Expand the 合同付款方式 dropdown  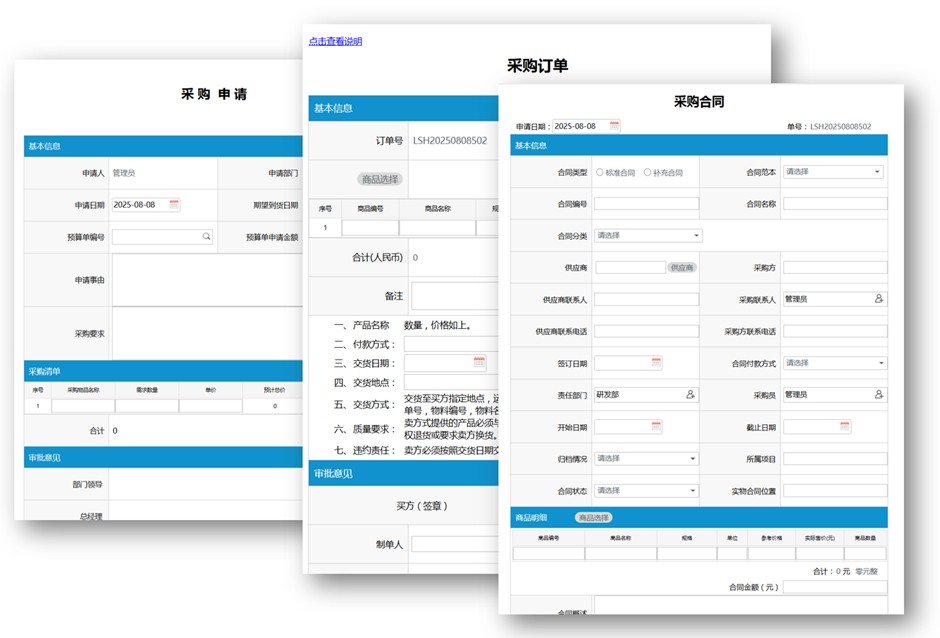[x=881, y=363]
